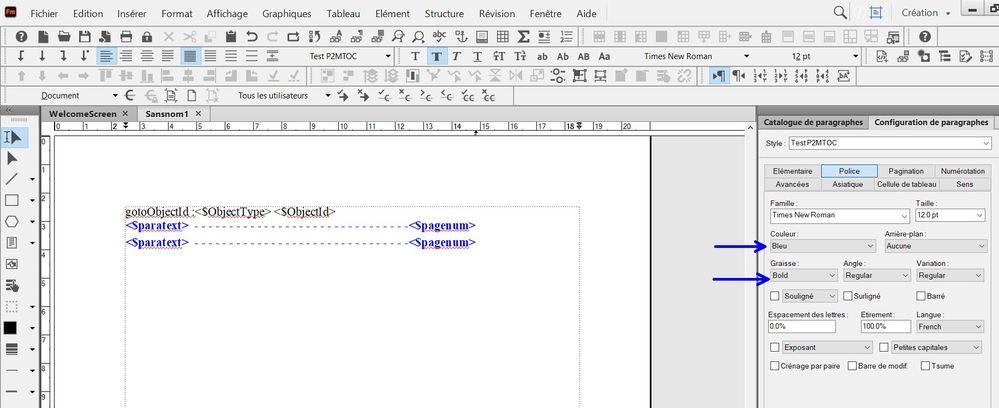Open the Graphiques menu
The width and height of the screenshot is (999, 408).
287,13
